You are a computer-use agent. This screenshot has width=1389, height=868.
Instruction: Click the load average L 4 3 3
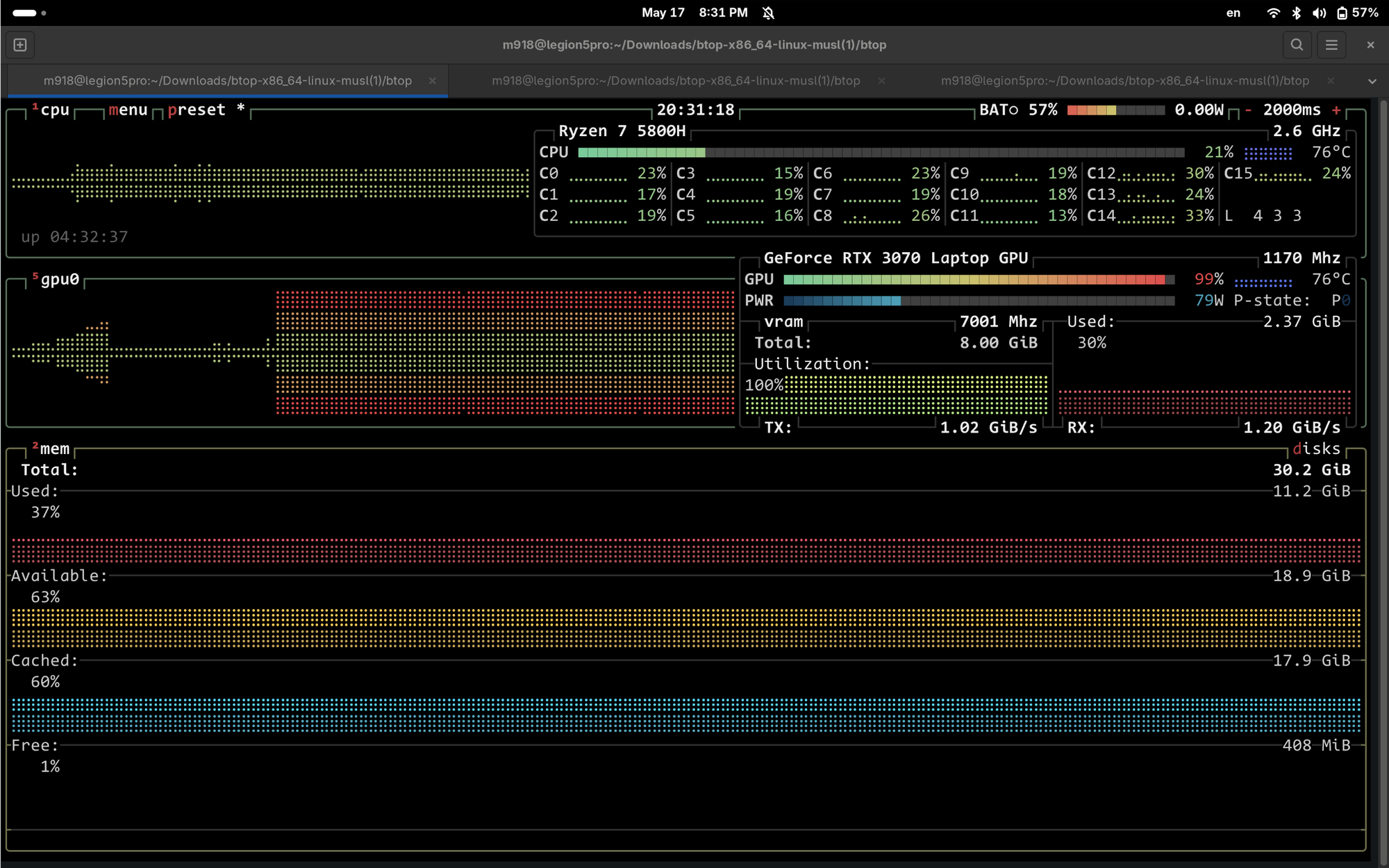tap(1263, 216)
